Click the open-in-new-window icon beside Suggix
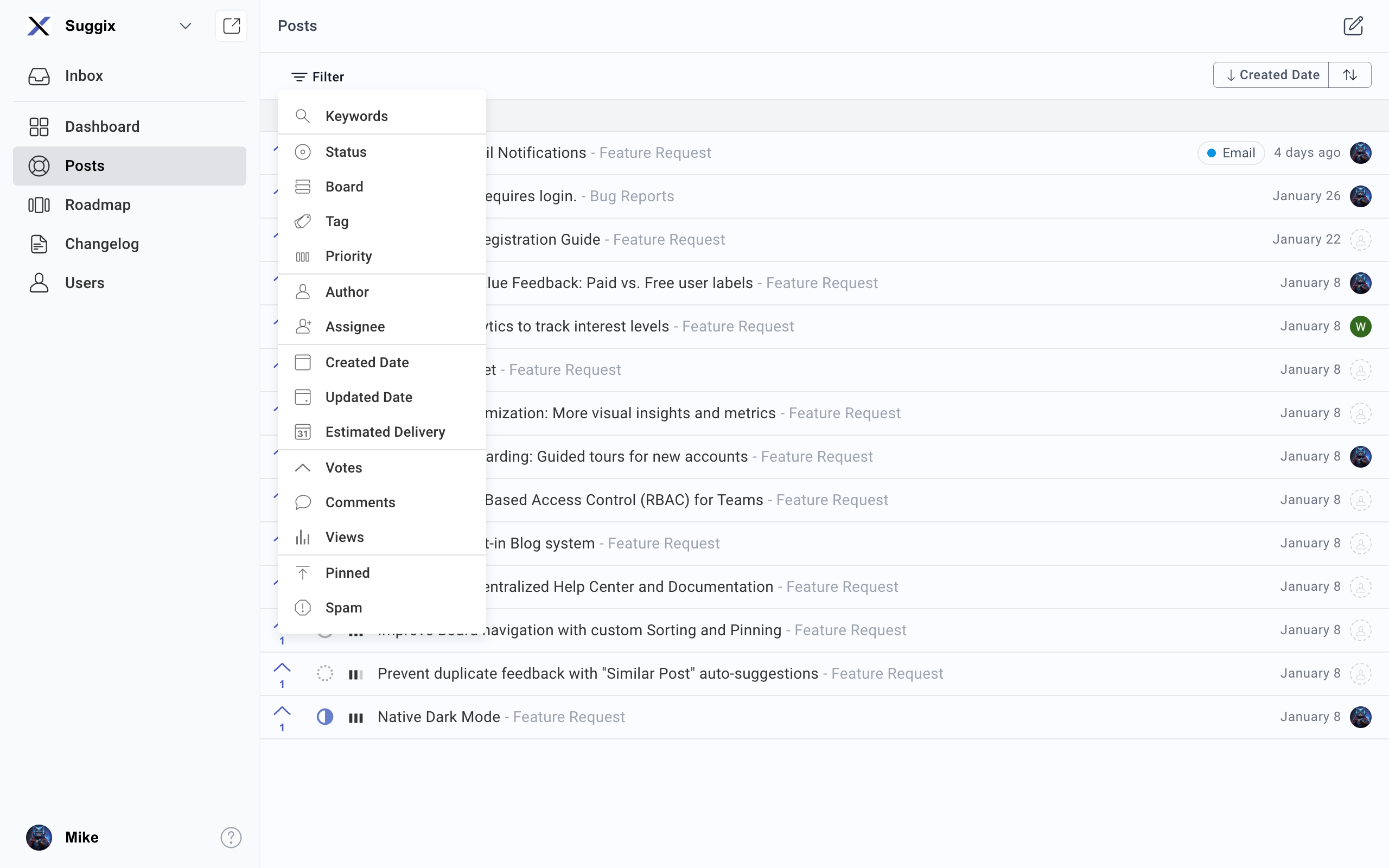Screen dimensions: 1389x868 [231, 26]
